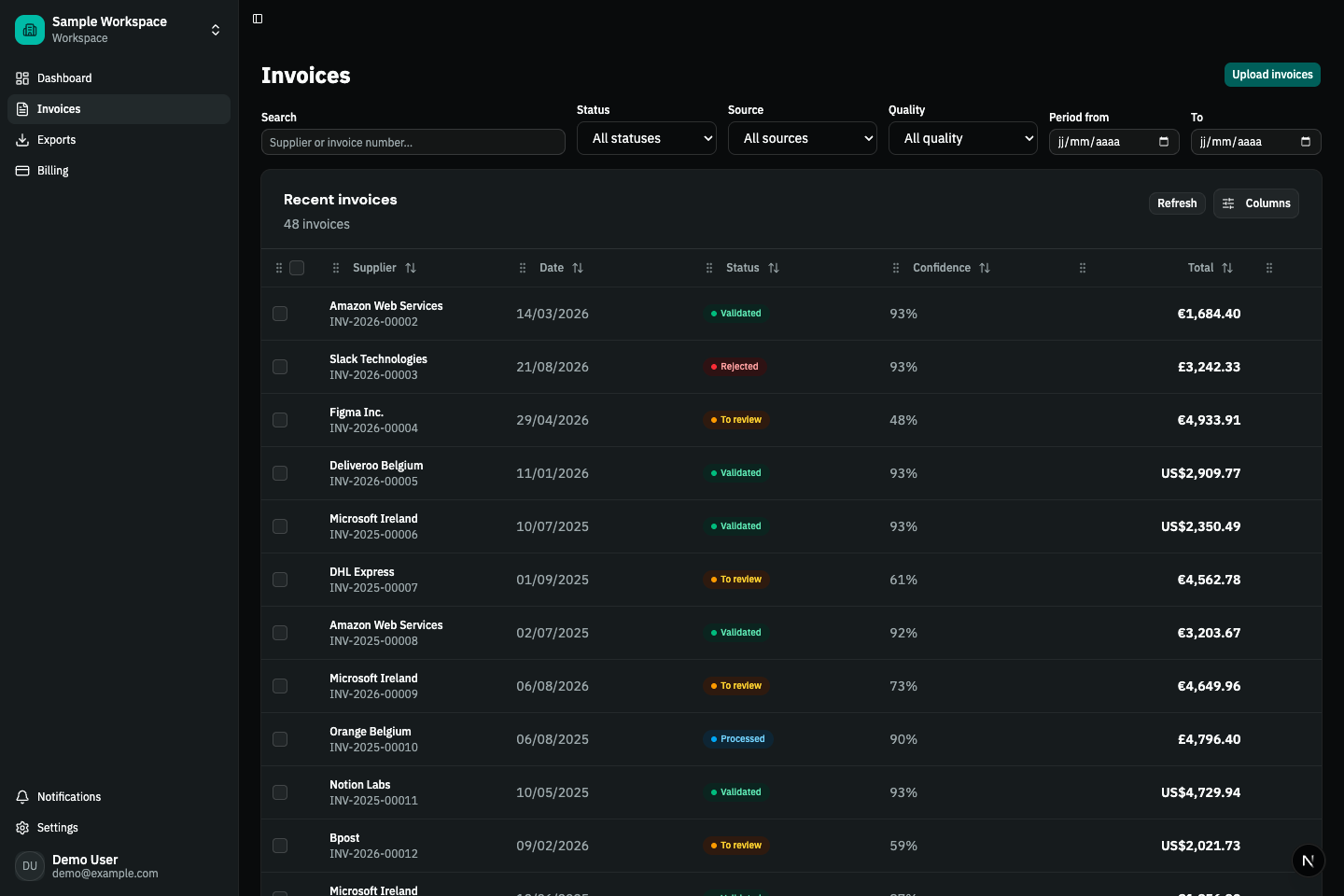This screenshot has width=1344, height=896.
Task: Click total €4,933.91
Action: 1209,420
